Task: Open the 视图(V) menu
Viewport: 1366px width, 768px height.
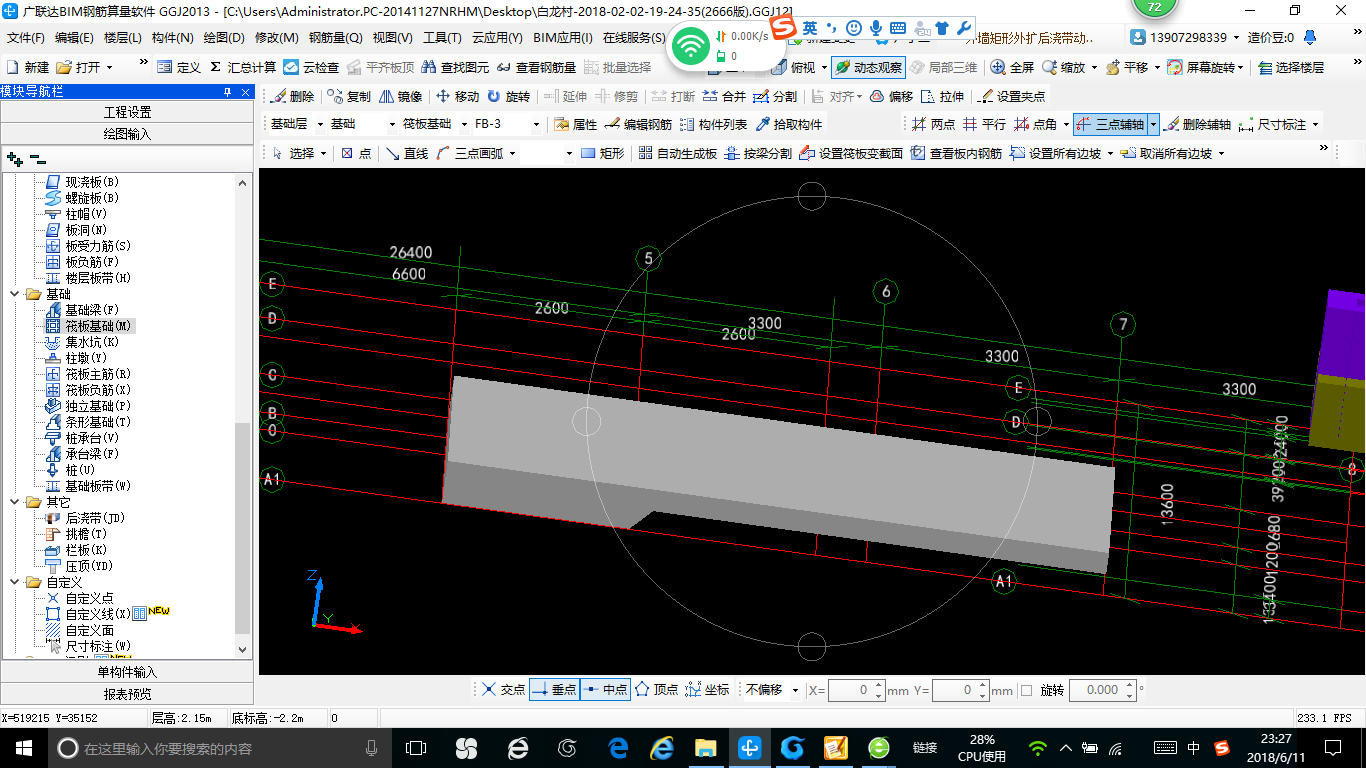Action: coord(392,38)
